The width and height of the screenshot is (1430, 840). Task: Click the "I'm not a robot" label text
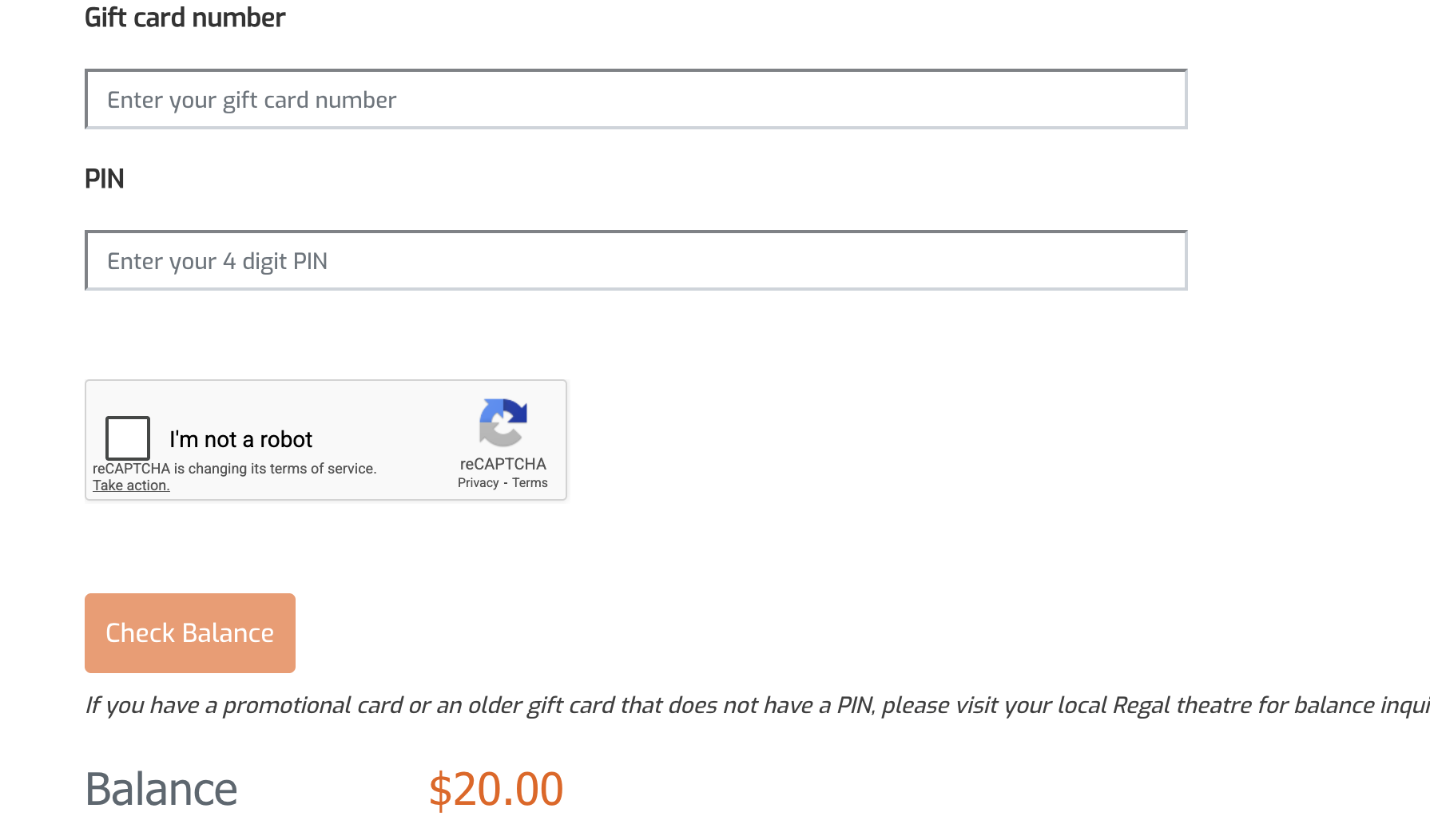coord(240,439)
